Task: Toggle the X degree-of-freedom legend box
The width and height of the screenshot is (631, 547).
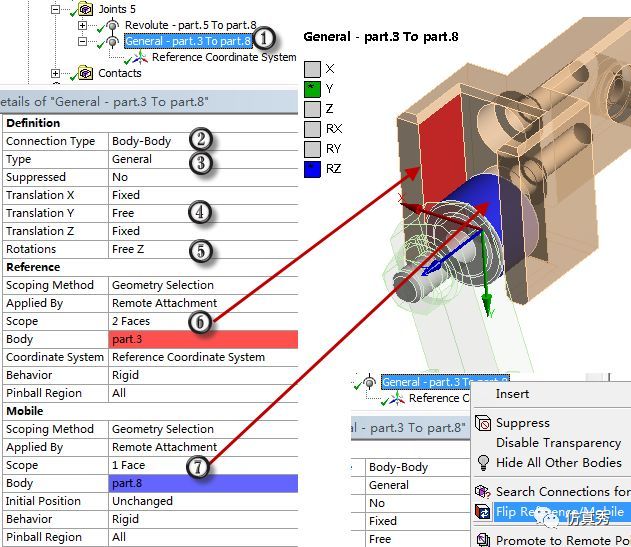Action: tap(312, 69)
